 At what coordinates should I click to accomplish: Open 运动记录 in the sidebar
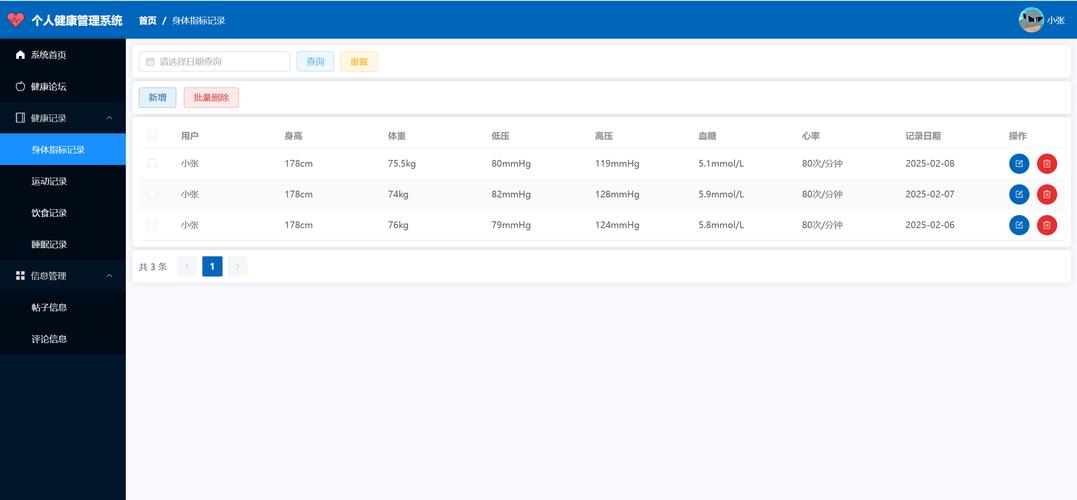pyautogui.click(x=49, y=181)
